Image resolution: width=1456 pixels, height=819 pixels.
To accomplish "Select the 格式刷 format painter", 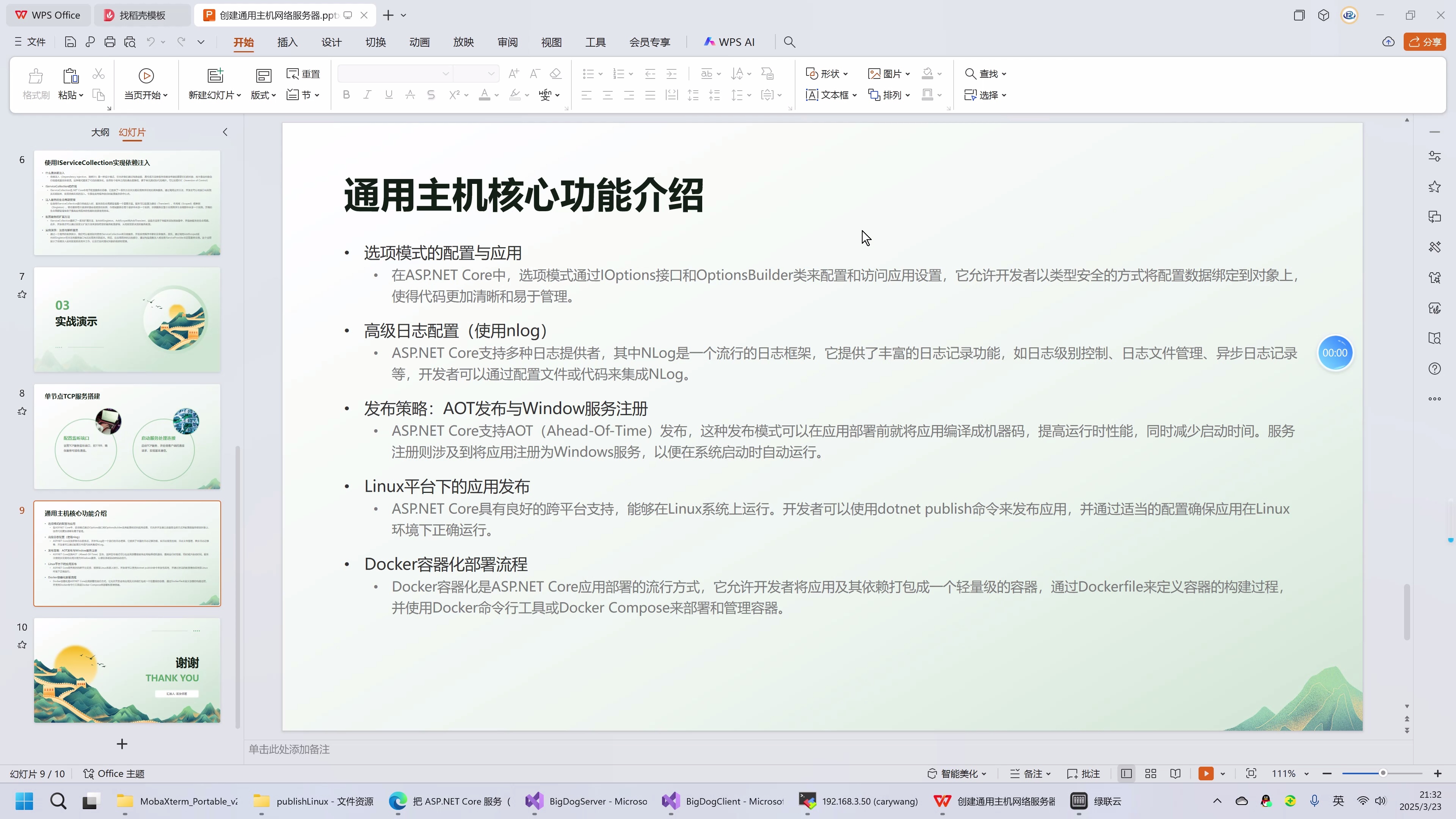I will click(35, 84).
